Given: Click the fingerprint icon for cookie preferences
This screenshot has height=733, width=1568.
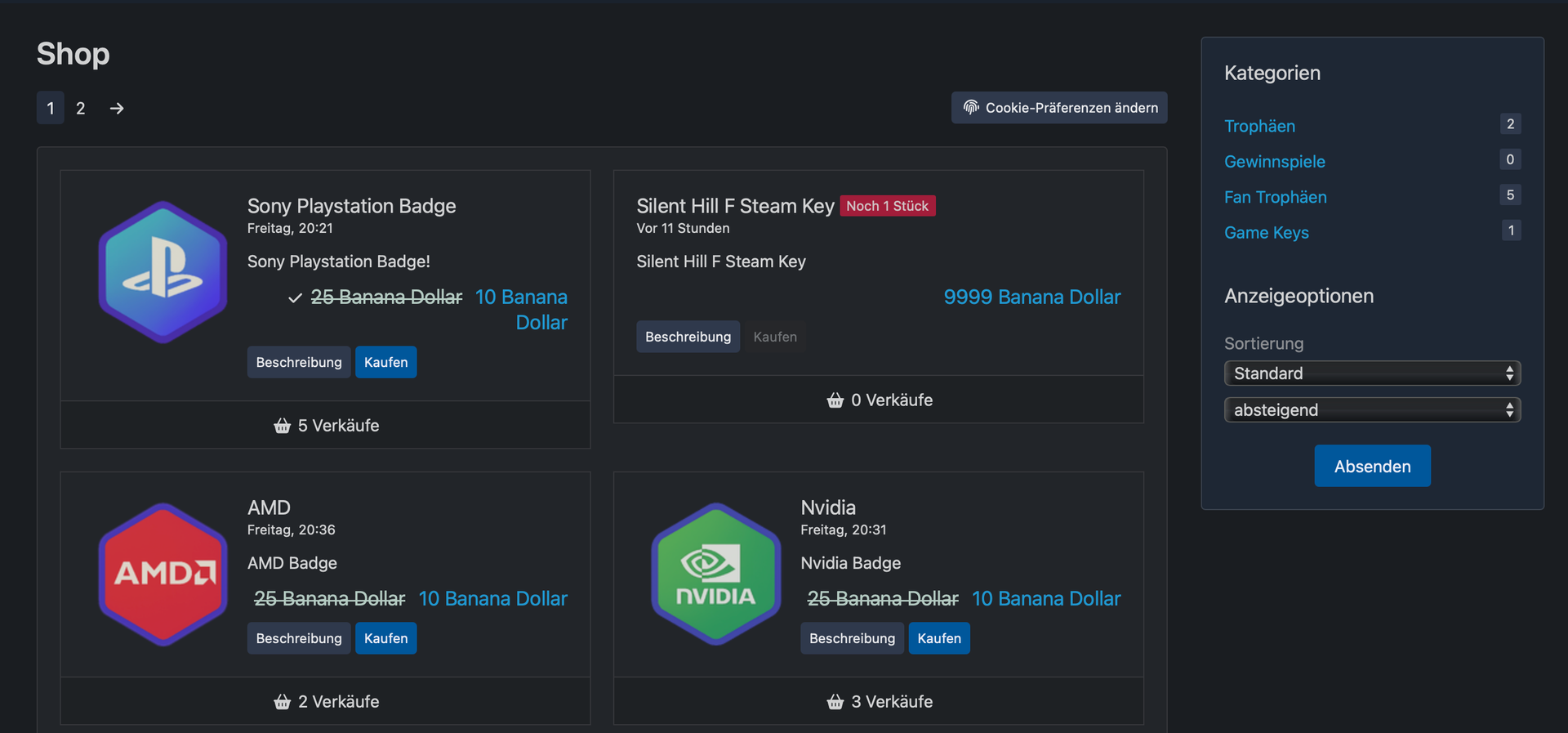Looking at the screenshot, I should pyautogui.click(x=971, y=107).
